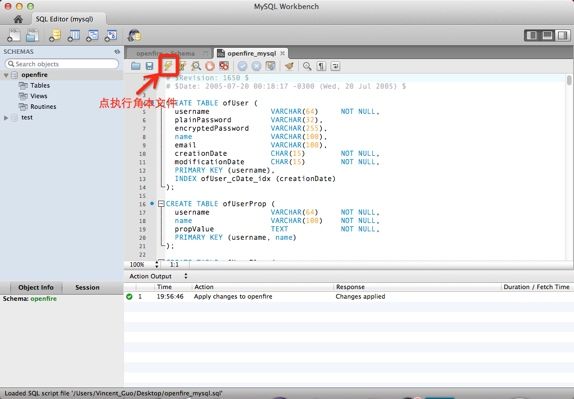Click the 1:1 cursor position indicator

[x=174, y=264]
